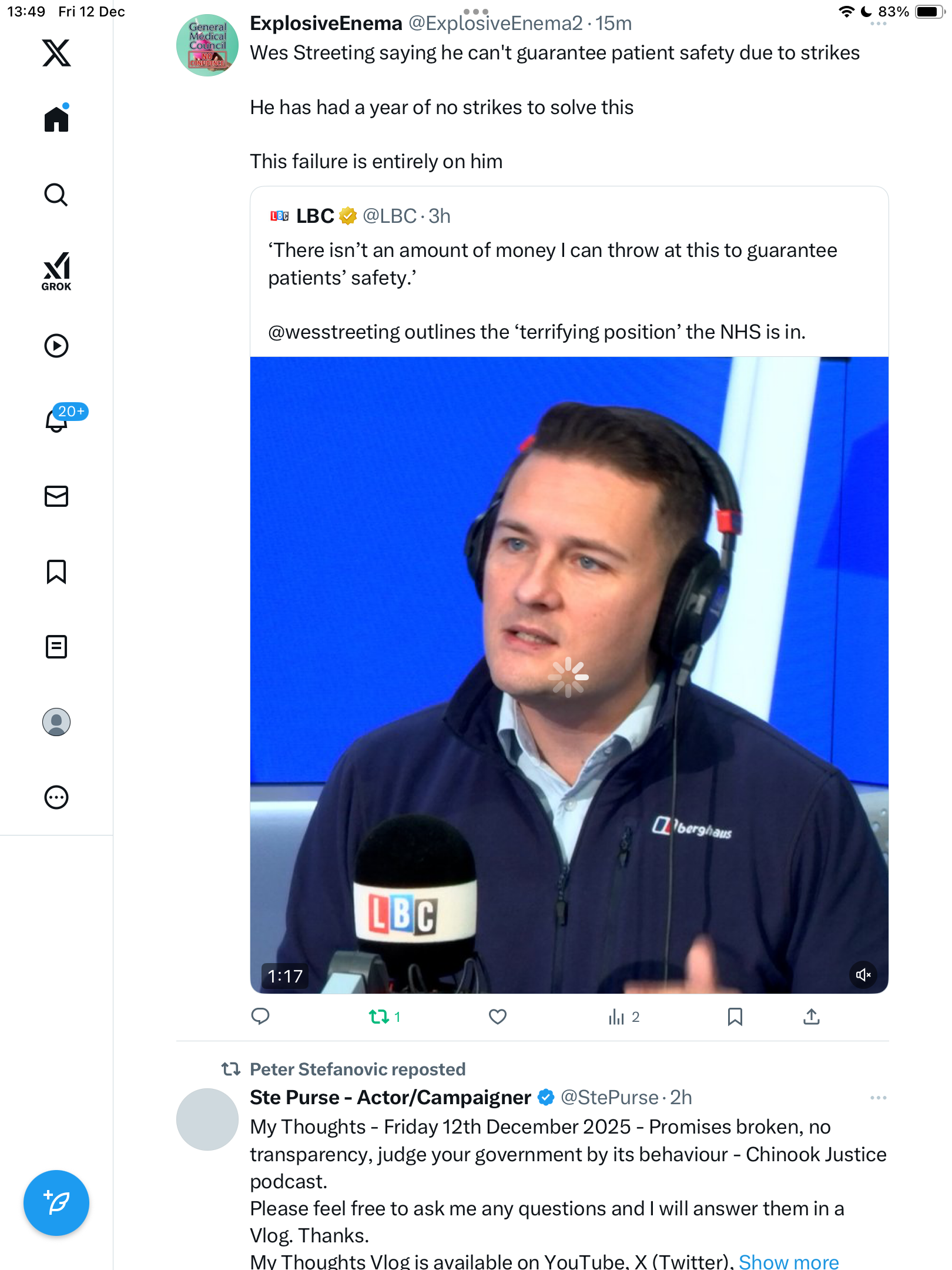Viewport: 952px width, 1270px height.
Task: Go to the Home timeline
Action: (56, 119)
